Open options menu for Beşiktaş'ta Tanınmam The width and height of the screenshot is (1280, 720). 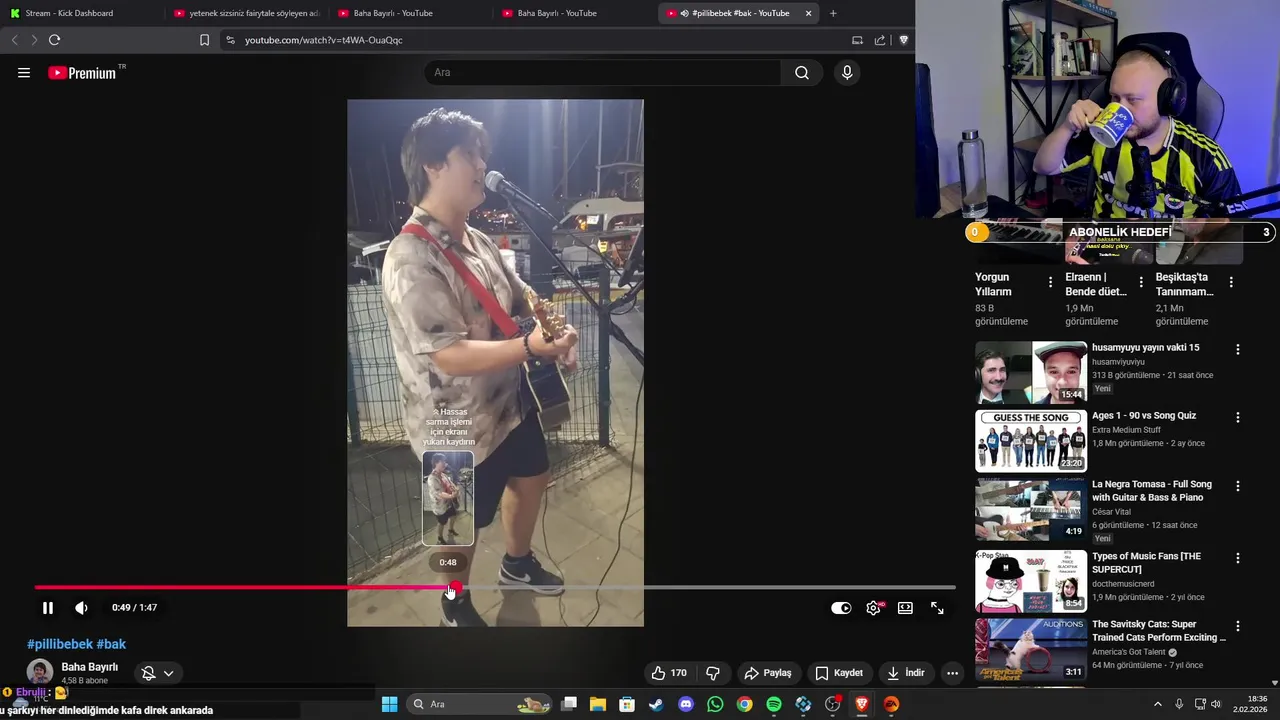coord(1231,282)
